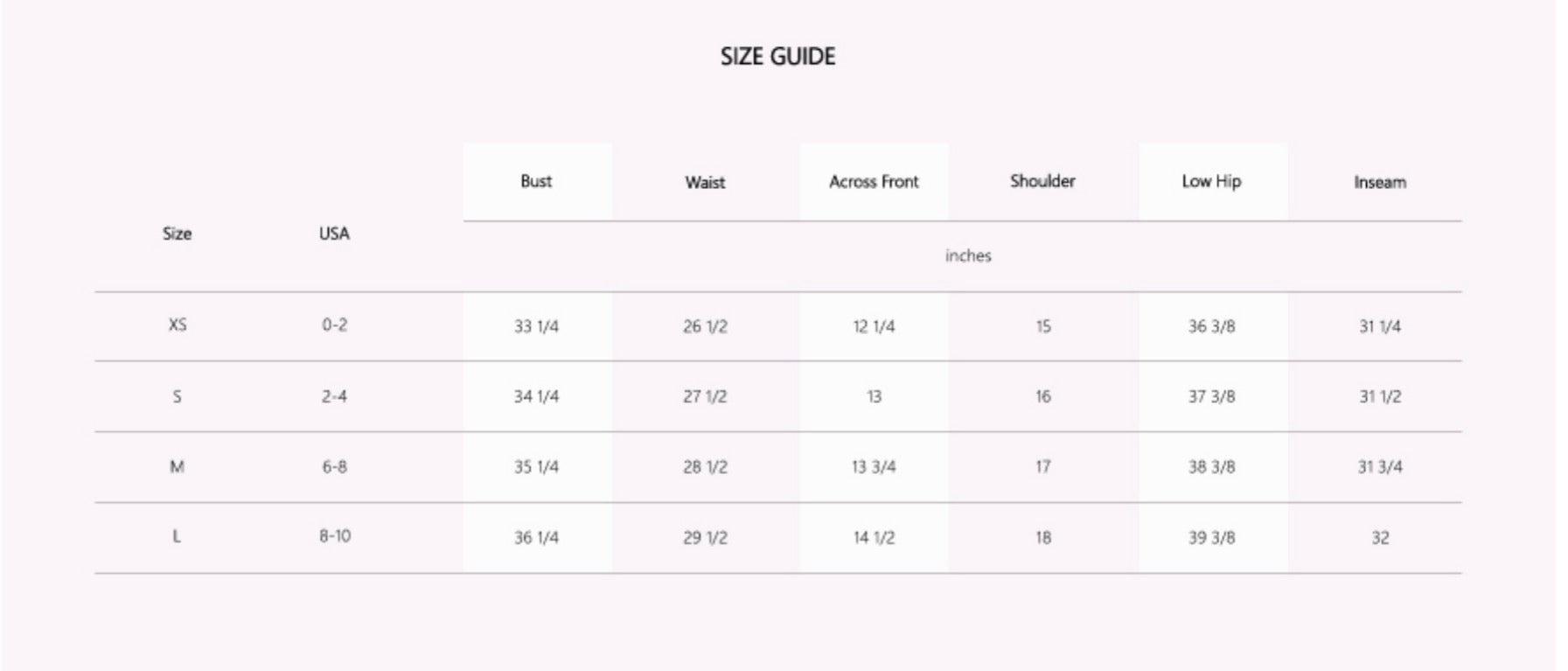Click the Size column label
The image size is (1568, 671).
(177, 234)
